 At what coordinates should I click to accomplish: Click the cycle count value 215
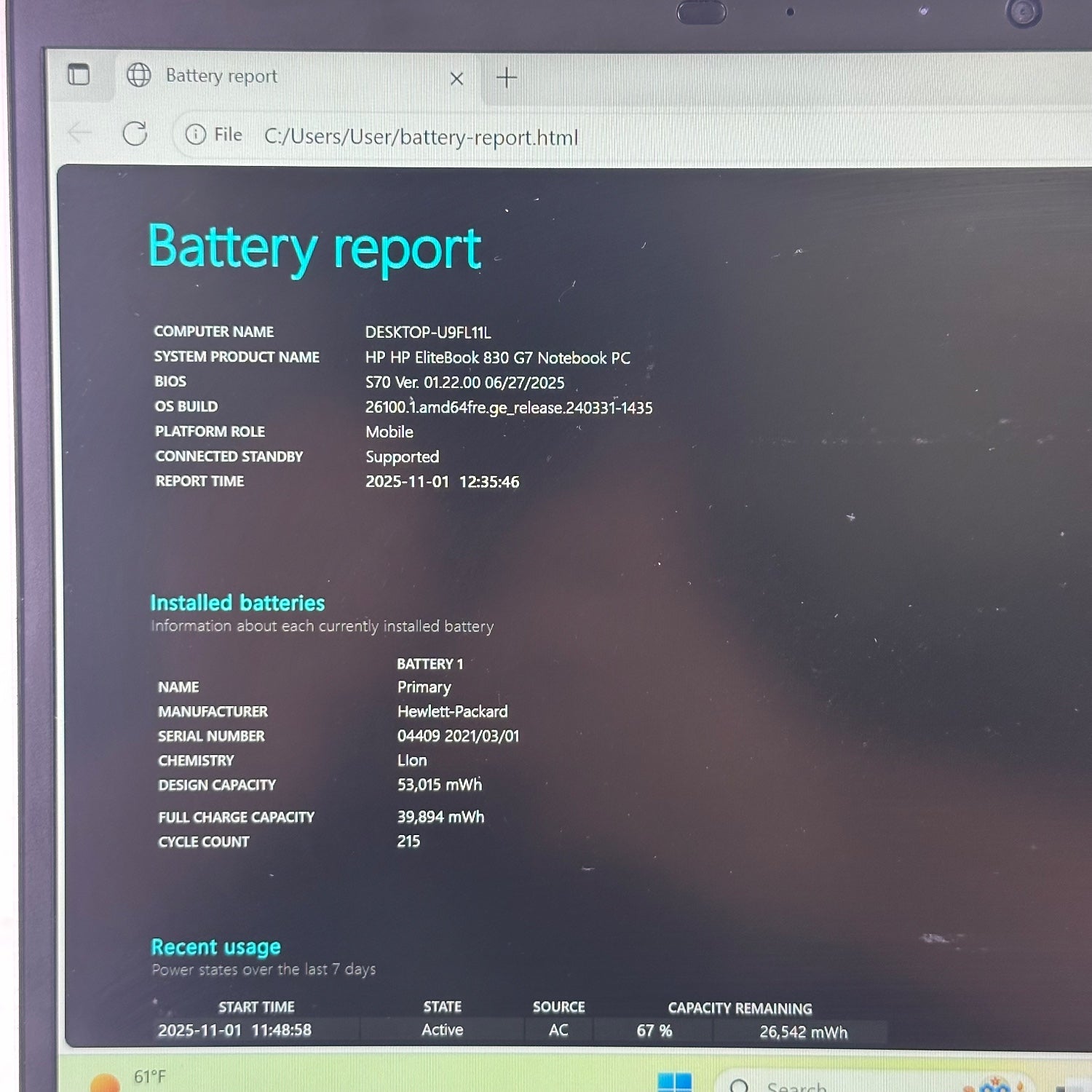(x=408, y=842)
